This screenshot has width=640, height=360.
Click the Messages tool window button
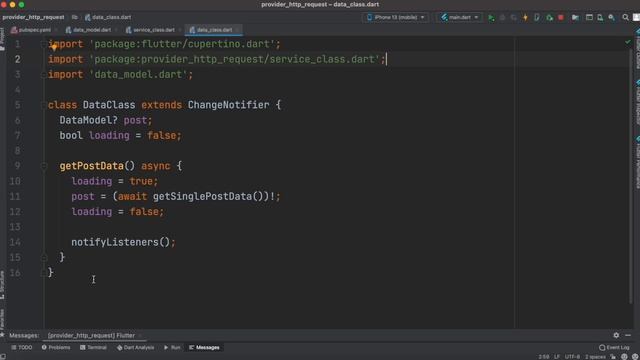click(204, 347)
